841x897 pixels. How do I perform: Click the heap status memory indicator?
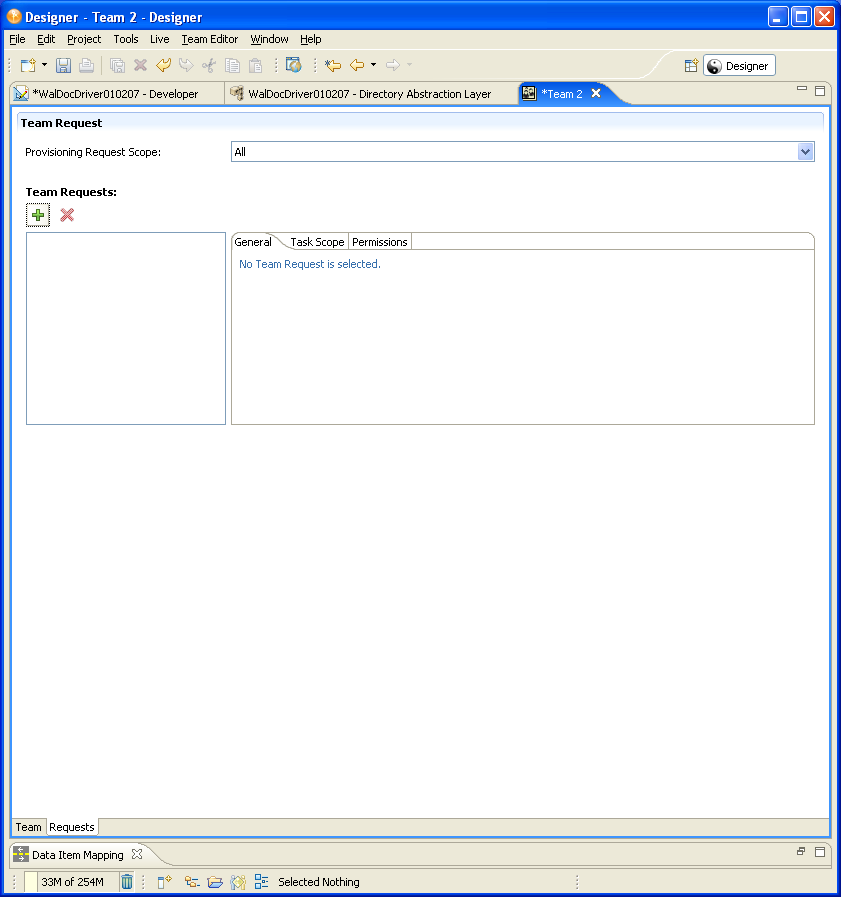point(72,882)
